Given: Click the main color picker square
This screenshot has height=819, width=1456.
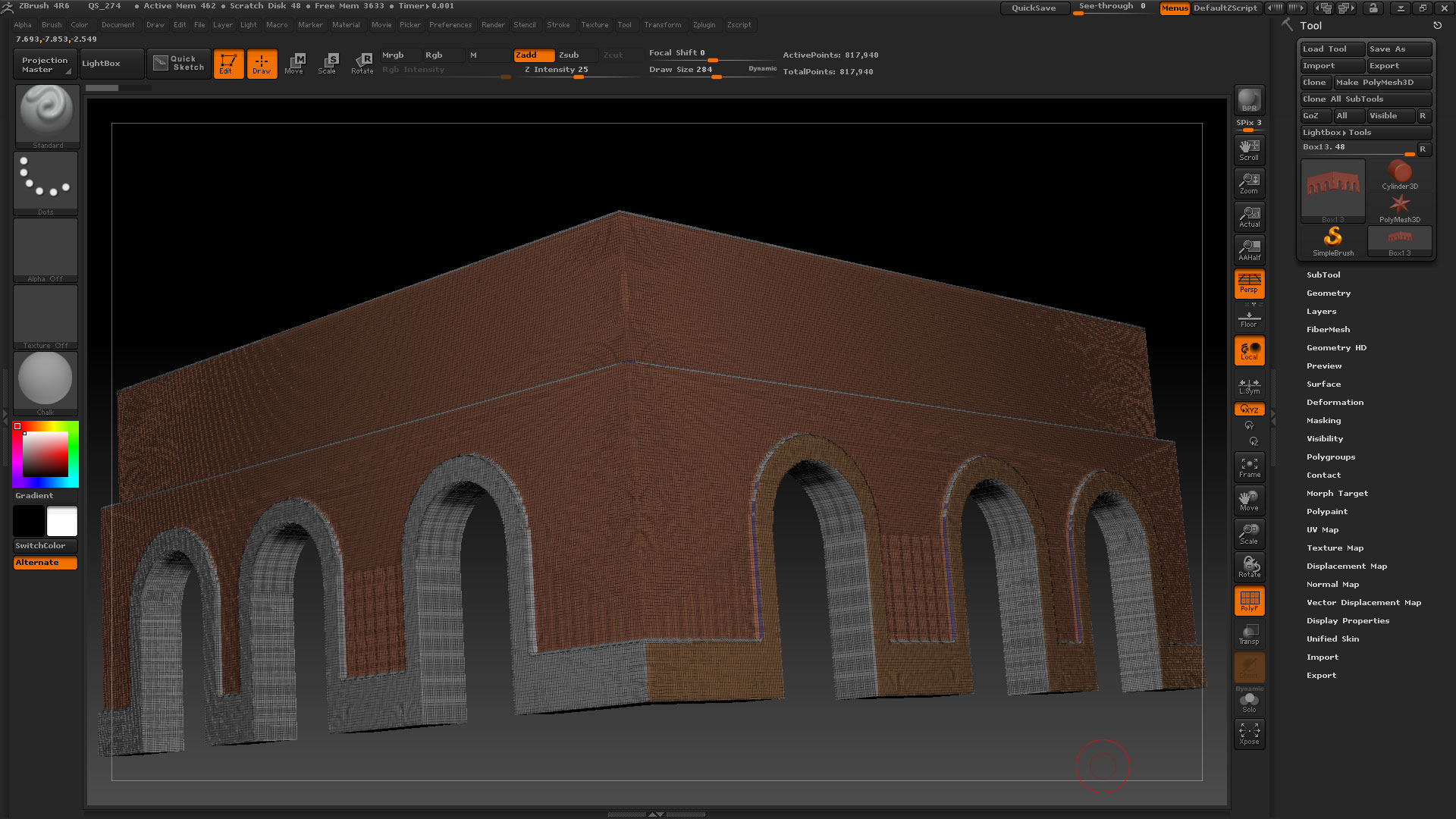Looking at the screenshot, I should (x=45, y=453).
